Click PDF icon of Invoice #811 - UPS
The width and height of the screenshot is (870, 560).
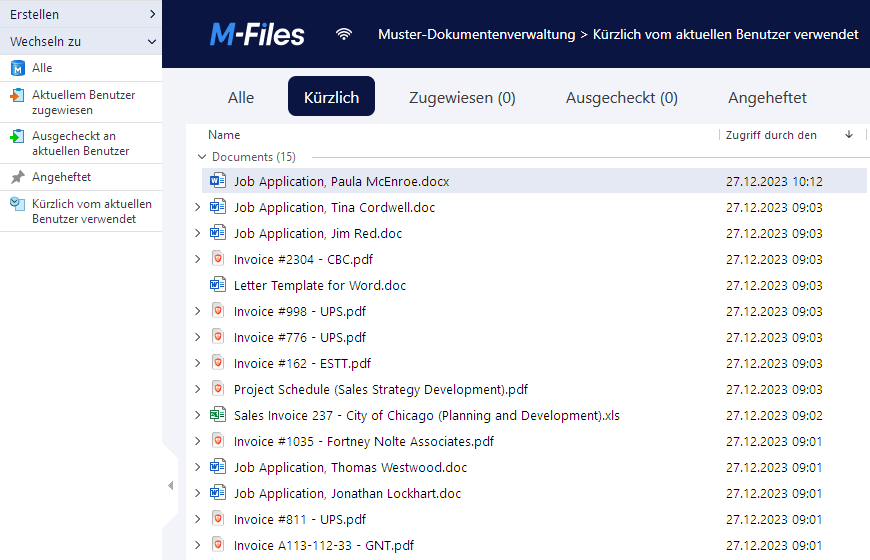(x=218, y=519)
